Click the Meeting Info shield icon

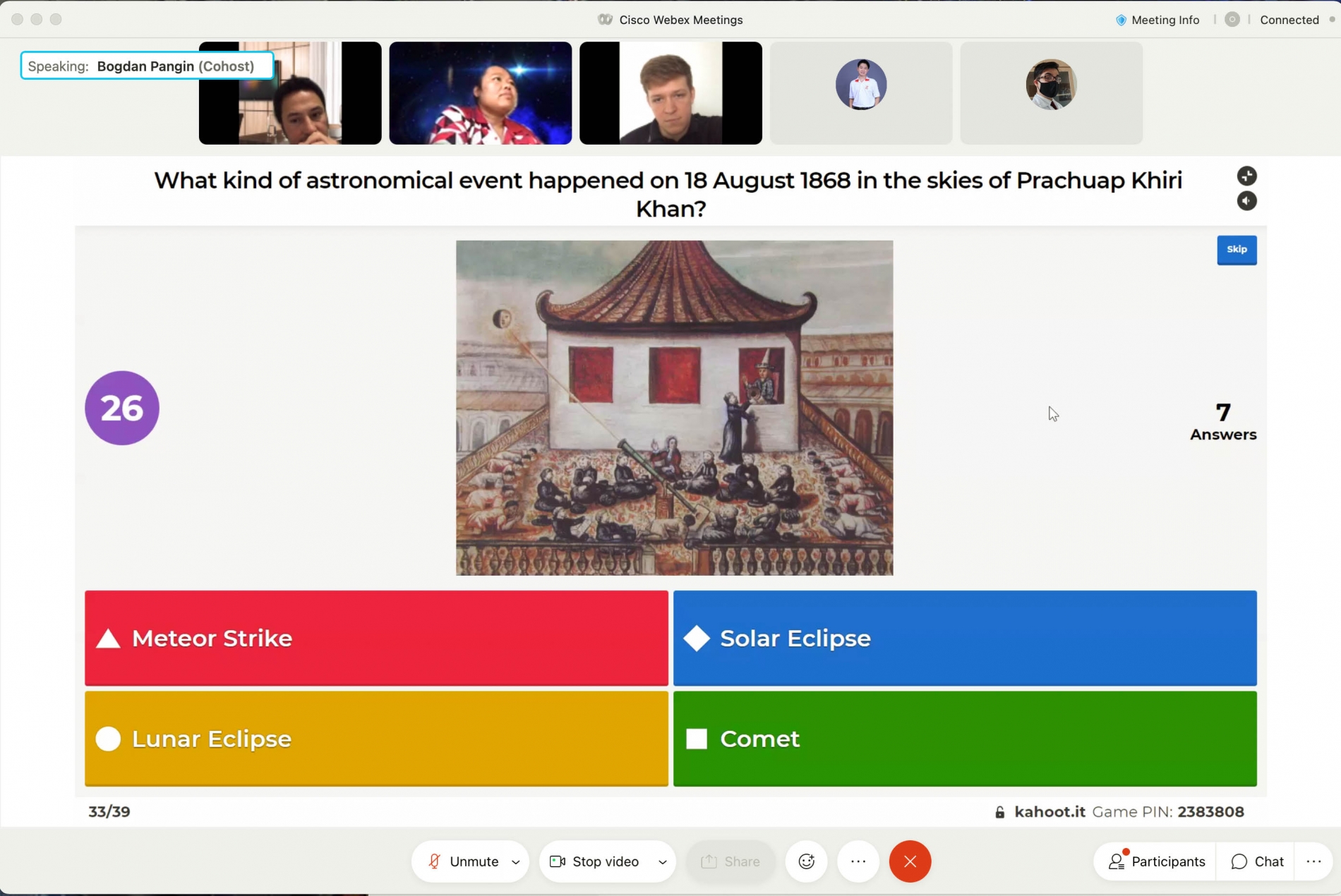point(1121,20)
